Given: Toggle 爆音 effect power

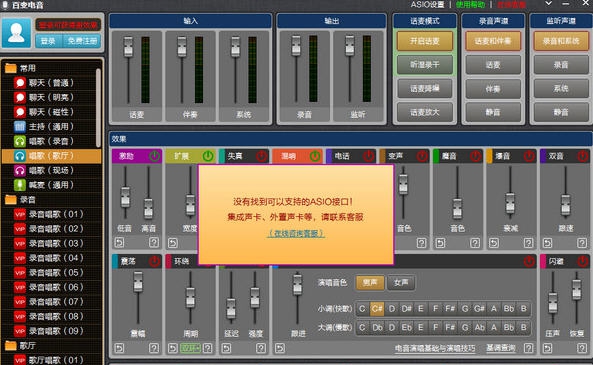Looking at the screenshot, I should (x=529, y=156).
